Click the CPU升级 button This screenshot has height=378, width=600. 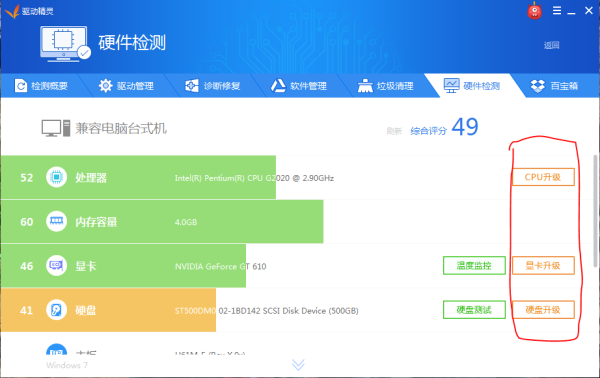click(543, 177)
